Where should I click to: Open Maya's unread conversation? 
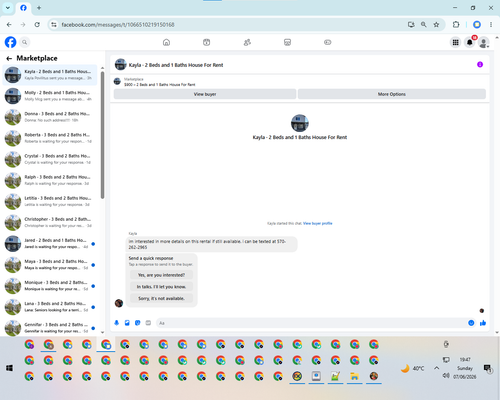point(50,265)
